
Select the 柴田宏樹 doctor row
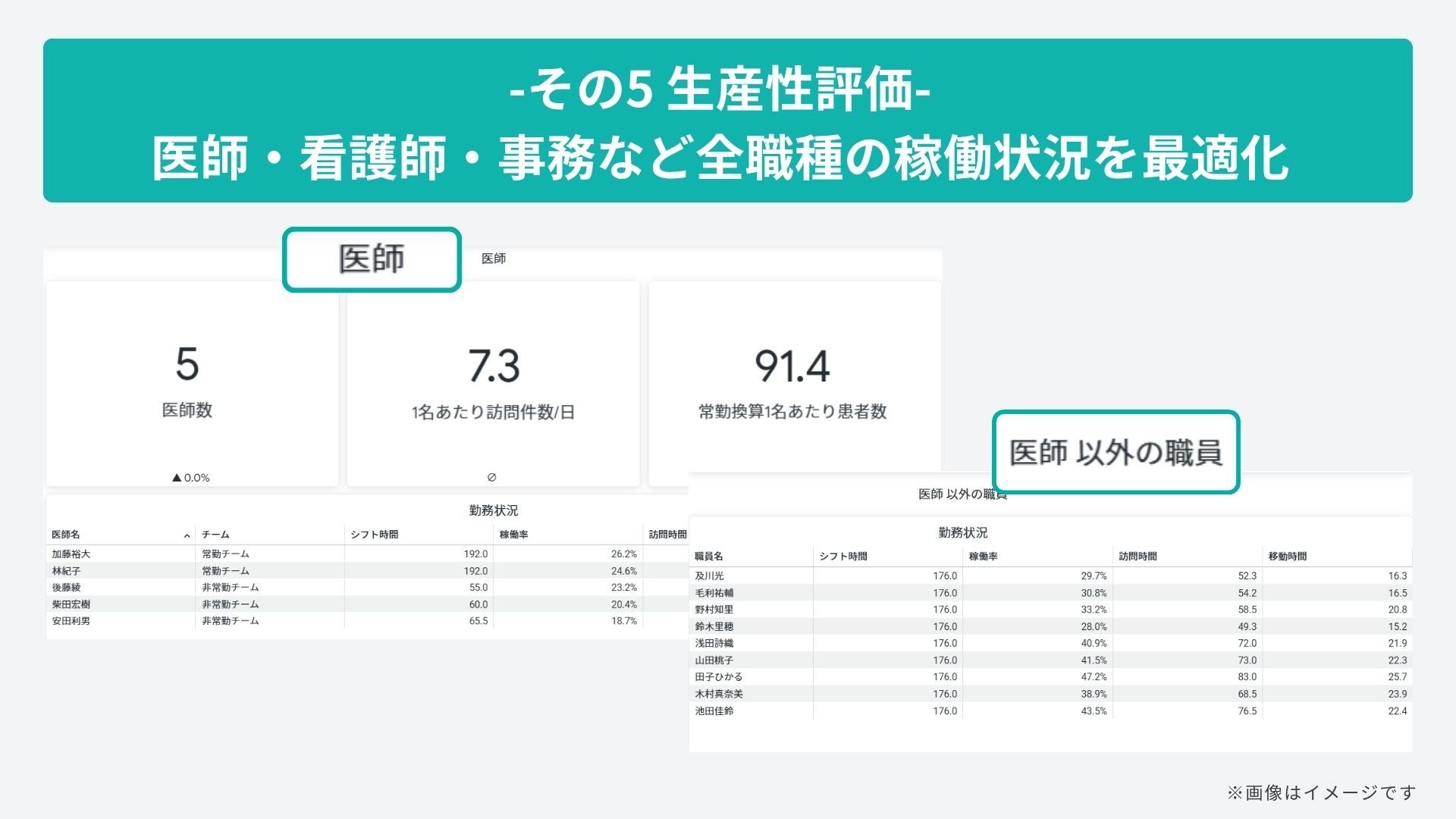[x=71, y=604]
